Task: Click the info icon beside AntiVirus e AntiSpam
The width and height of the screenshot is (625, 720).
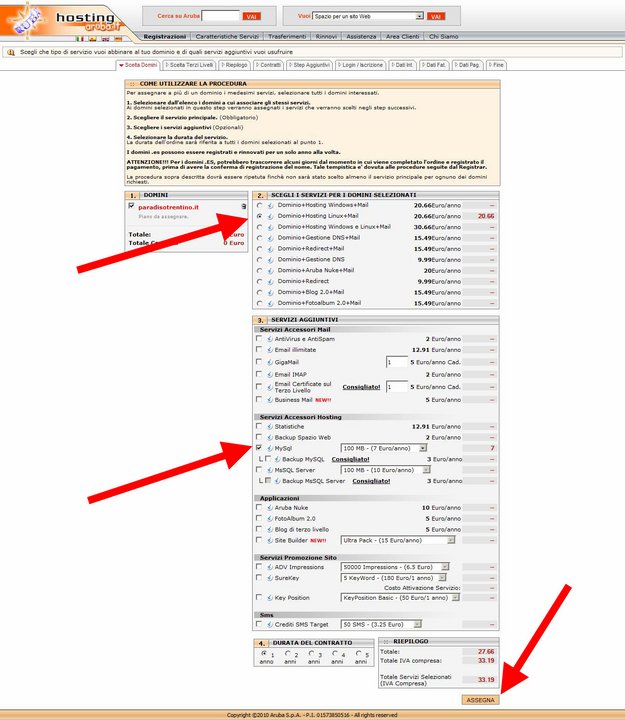Action: pos(270,339)
